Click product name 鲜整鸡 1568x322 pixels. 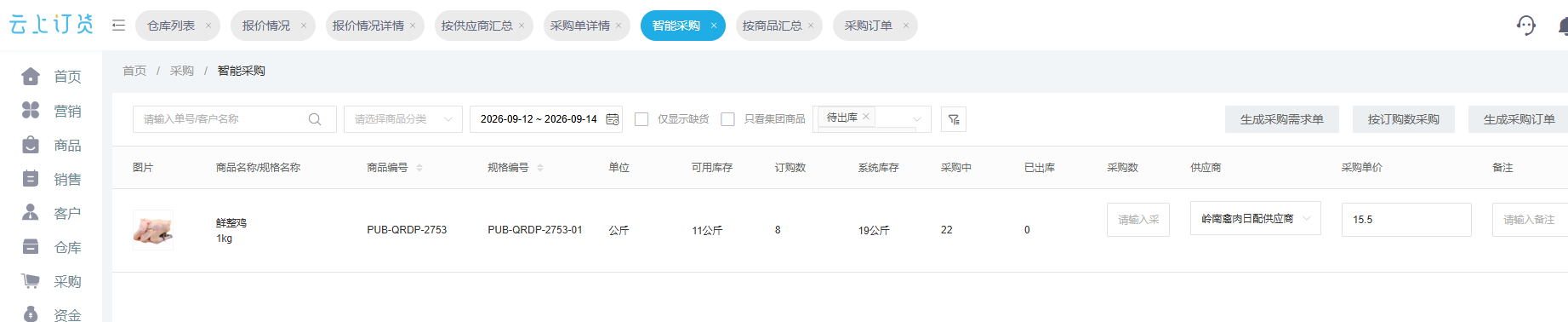point(231,223)
